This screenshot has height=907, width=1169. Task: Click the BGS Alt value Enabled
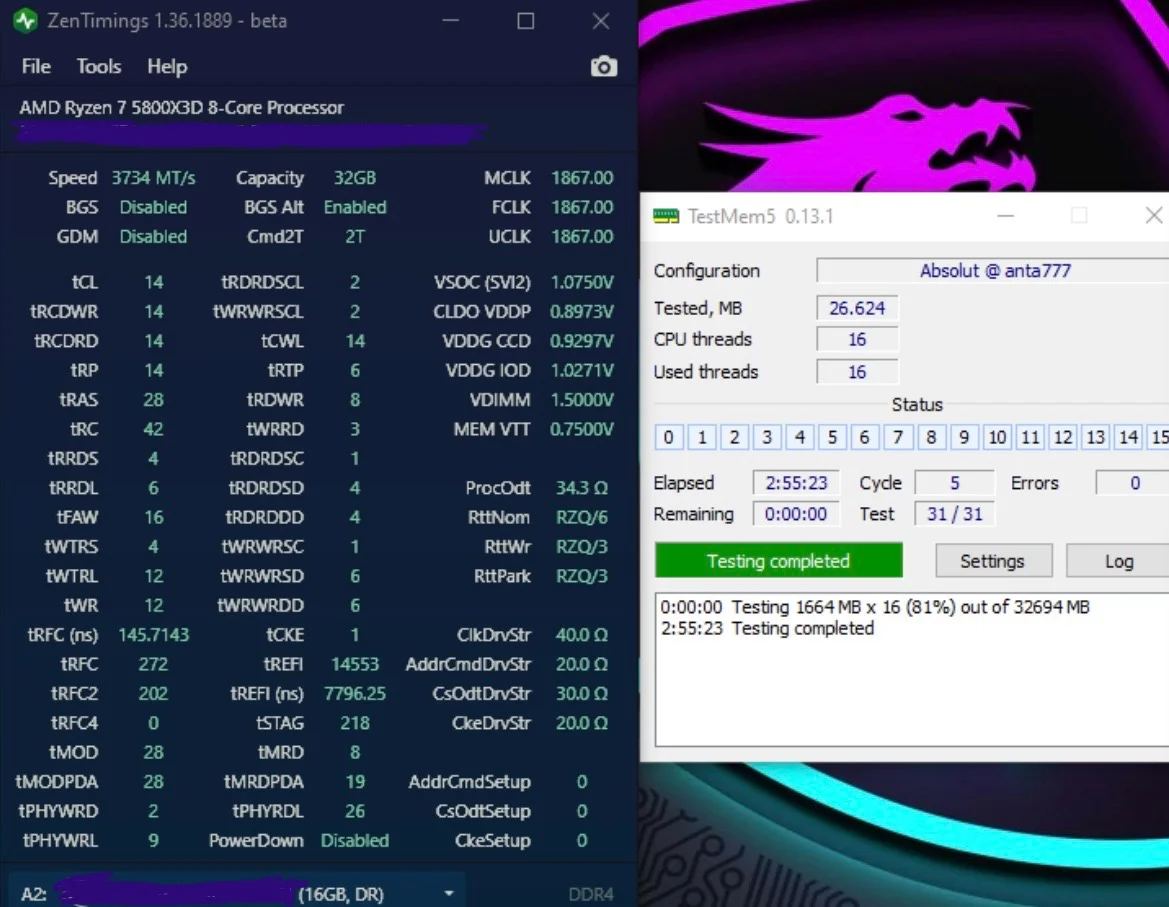coord(355,207)
